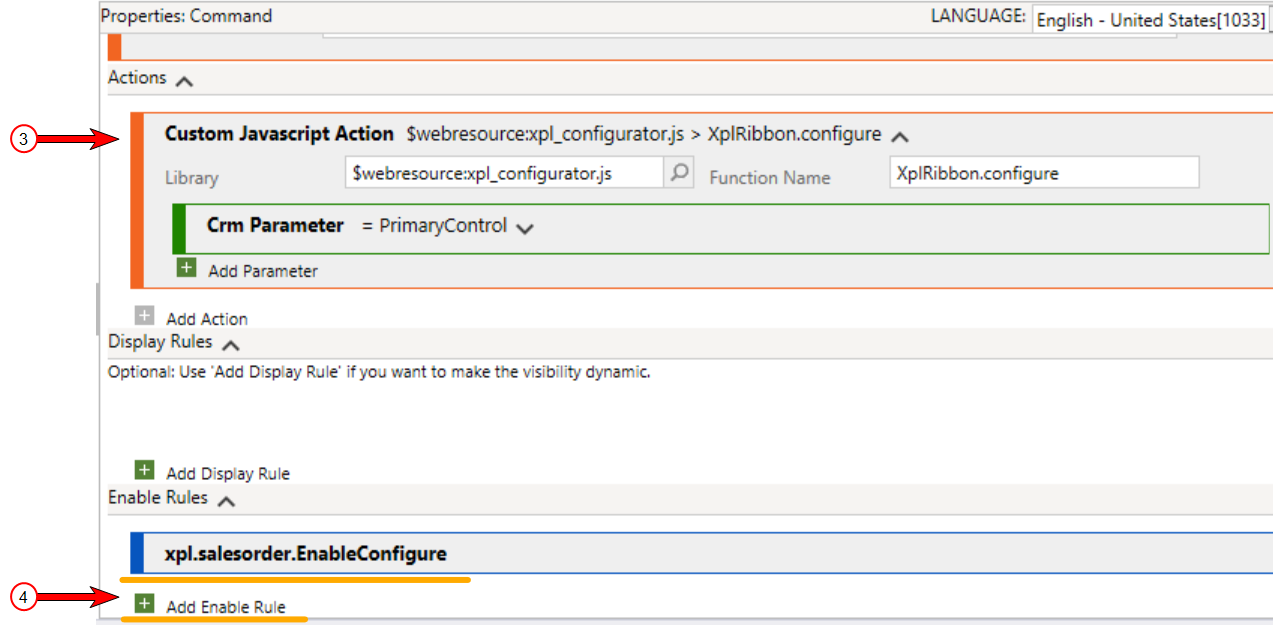Image resolution: width=1273 pixels, height=625 pixels.
Task: Click the Add Enable Rule link
Action: [226, 606]
